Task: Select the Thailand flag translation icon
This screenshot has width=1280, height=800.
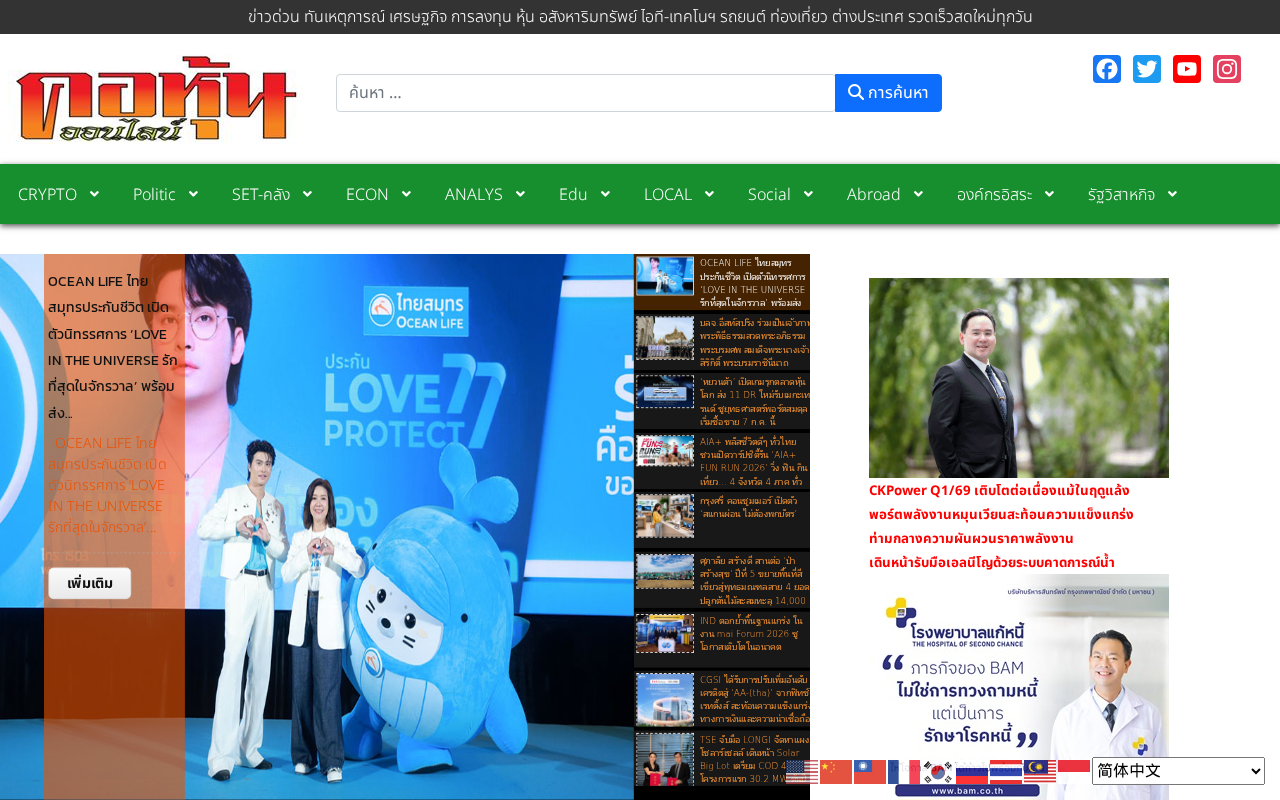Action: 1006,771
